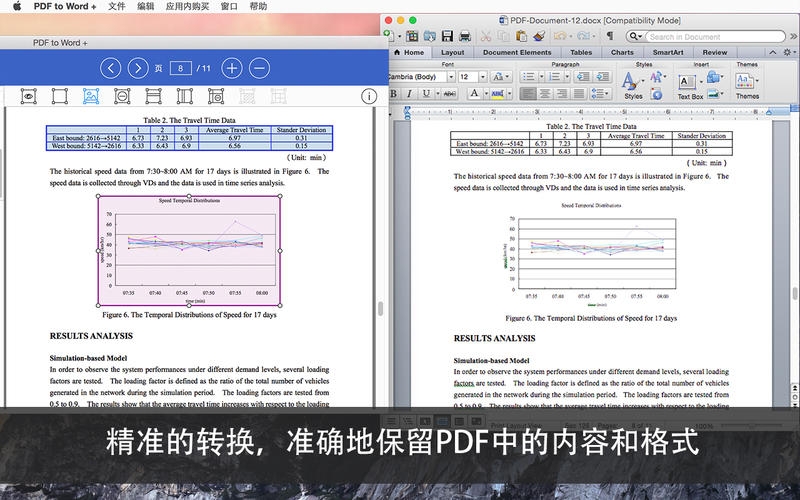800x500 pixels.
Task: Click the decrease indent icon
Action: pyautogui.click(x=582, y=77)
